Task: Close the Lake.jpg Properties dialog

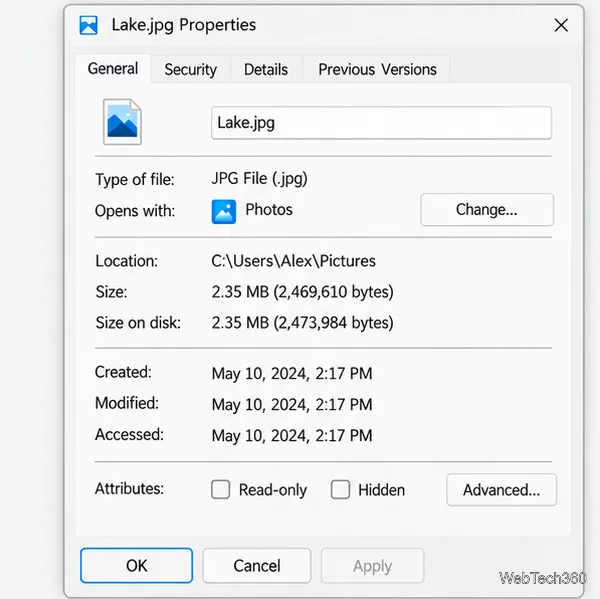Action: (x=561, y=25)
